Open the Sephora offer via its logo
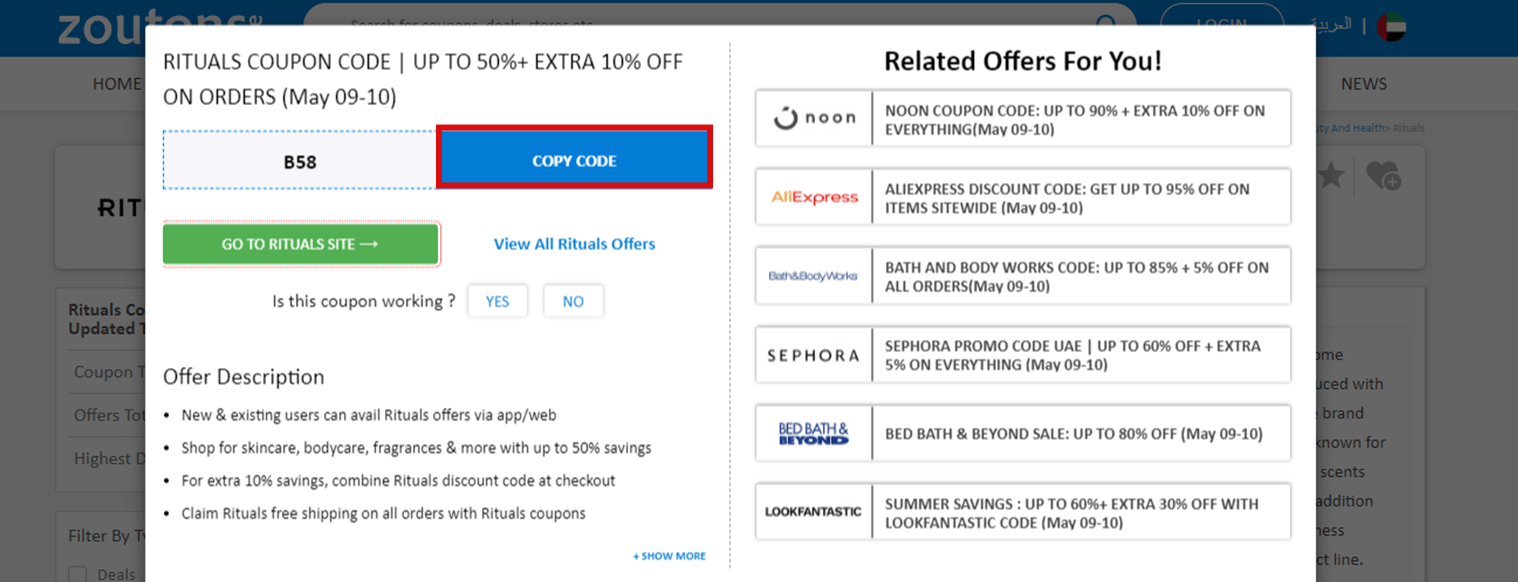The image size is (1518, 582). [x=811, y=354]
